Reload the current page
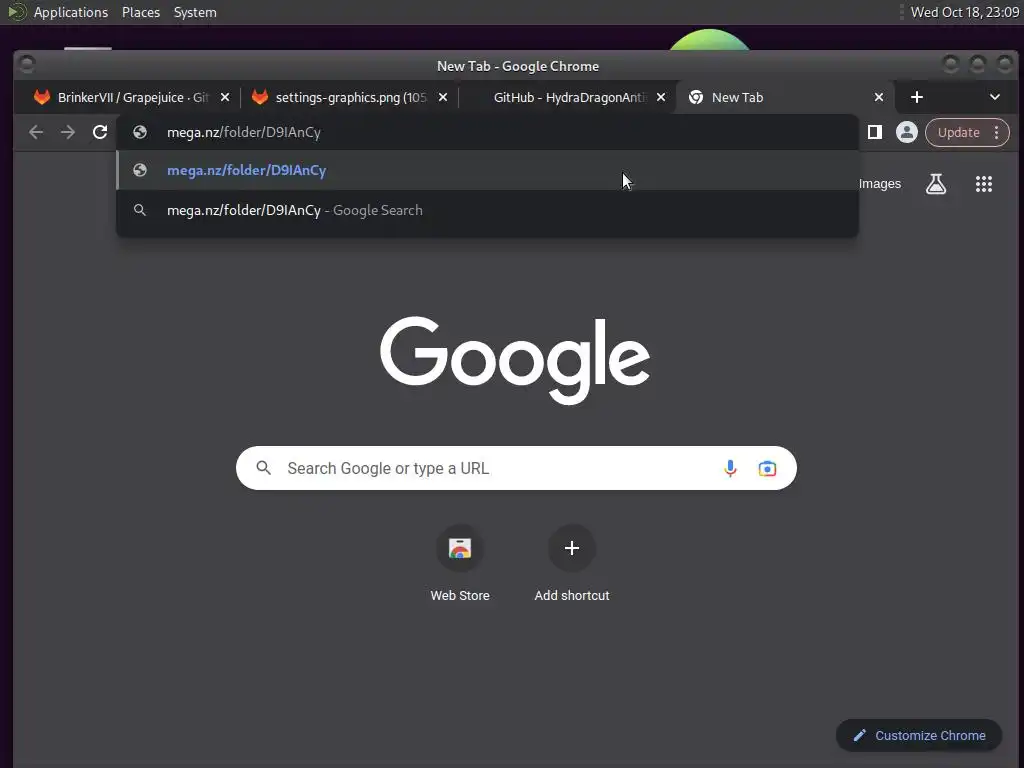The height and width of the screenshot is (768, 1024). [x=100, y=133]
